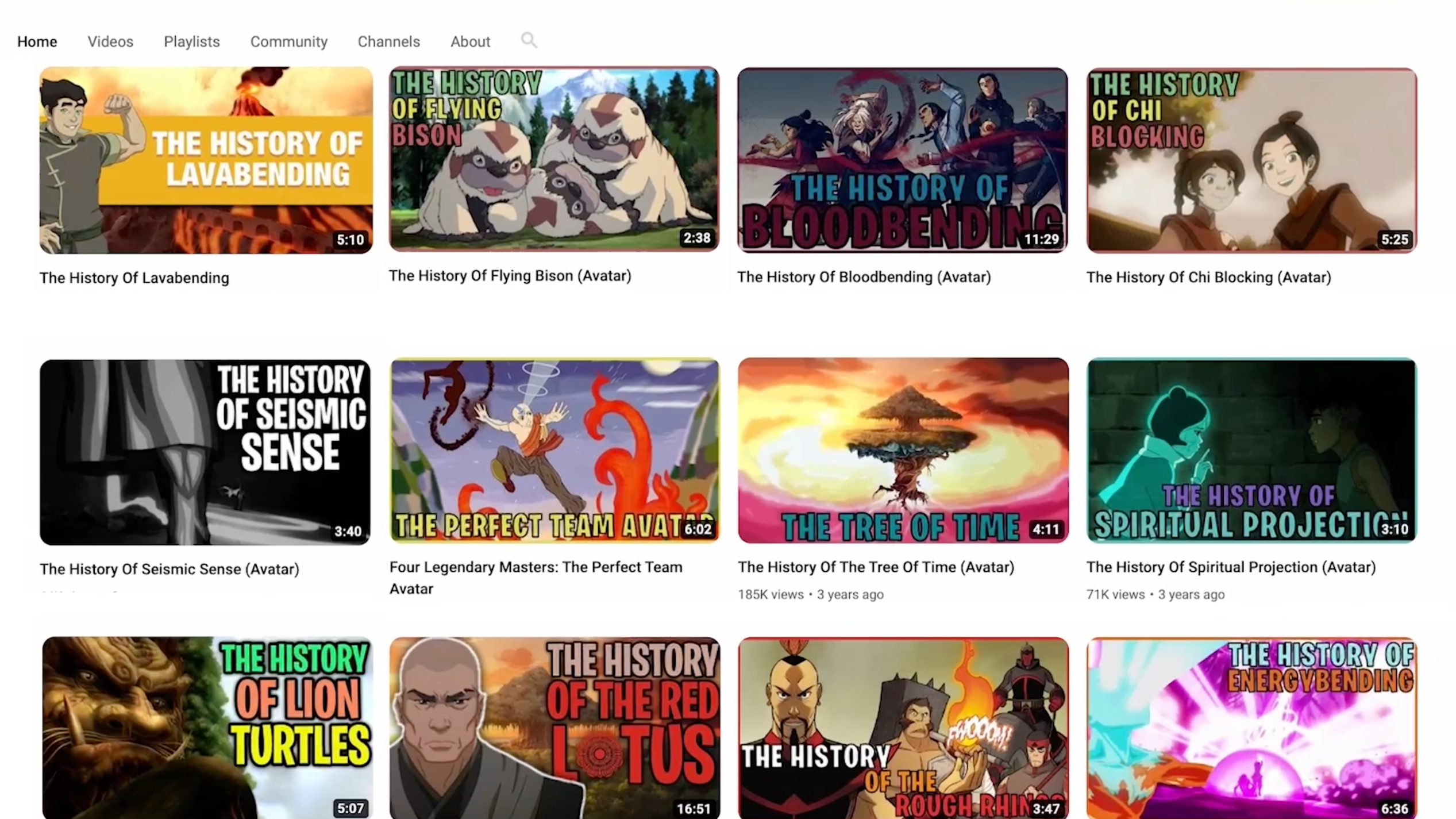1456x819 pixels.
Task: Open the About tab
Action: [471, 42]
